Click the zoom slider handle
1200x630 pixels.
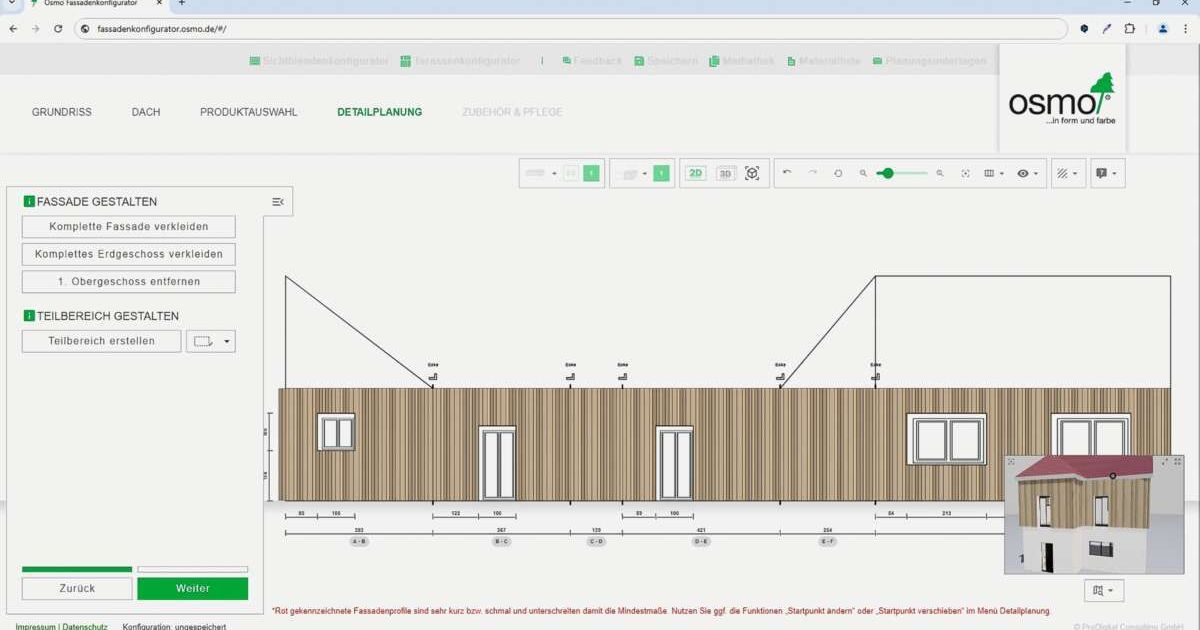[887, 173]
